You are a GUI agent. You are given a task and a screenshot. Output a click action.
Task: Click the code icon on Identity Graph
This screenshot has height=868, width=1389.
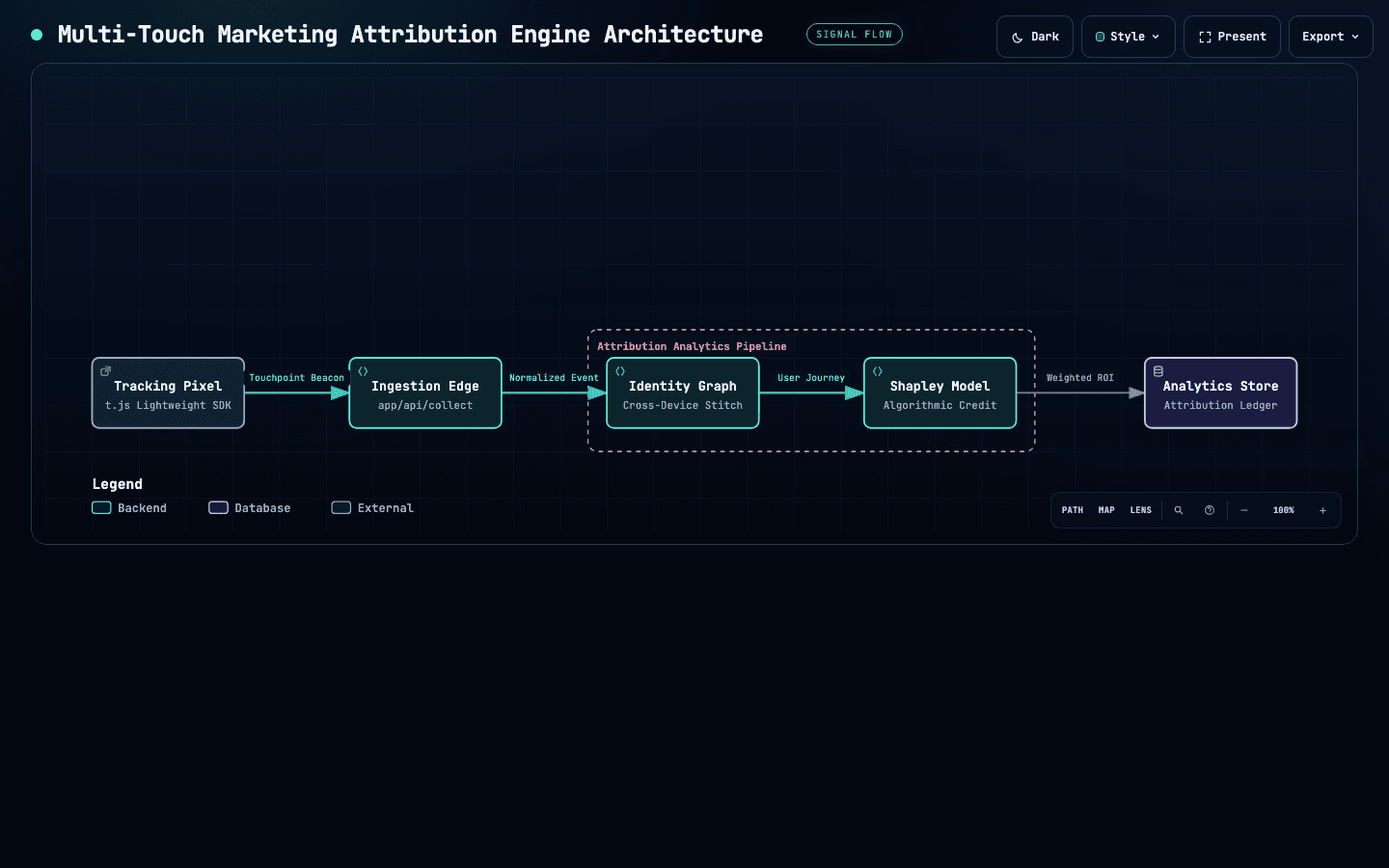[620, 371]
